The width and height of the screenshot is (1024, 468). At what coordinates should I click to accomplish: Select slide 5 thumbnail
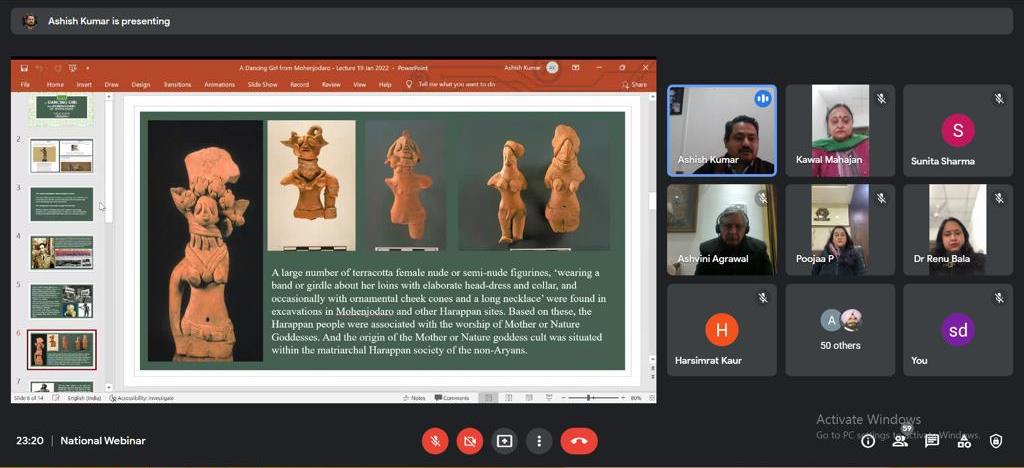point(61,301)
